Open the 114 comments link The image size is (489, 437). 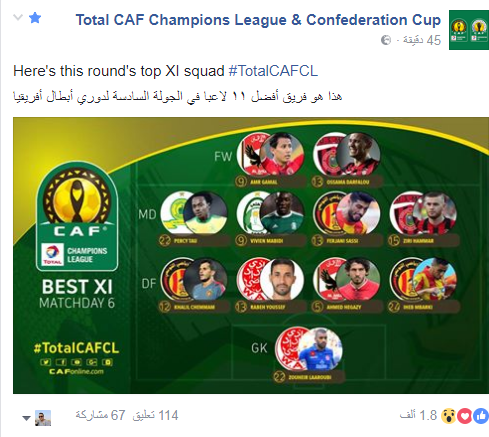tap(155, 416)
